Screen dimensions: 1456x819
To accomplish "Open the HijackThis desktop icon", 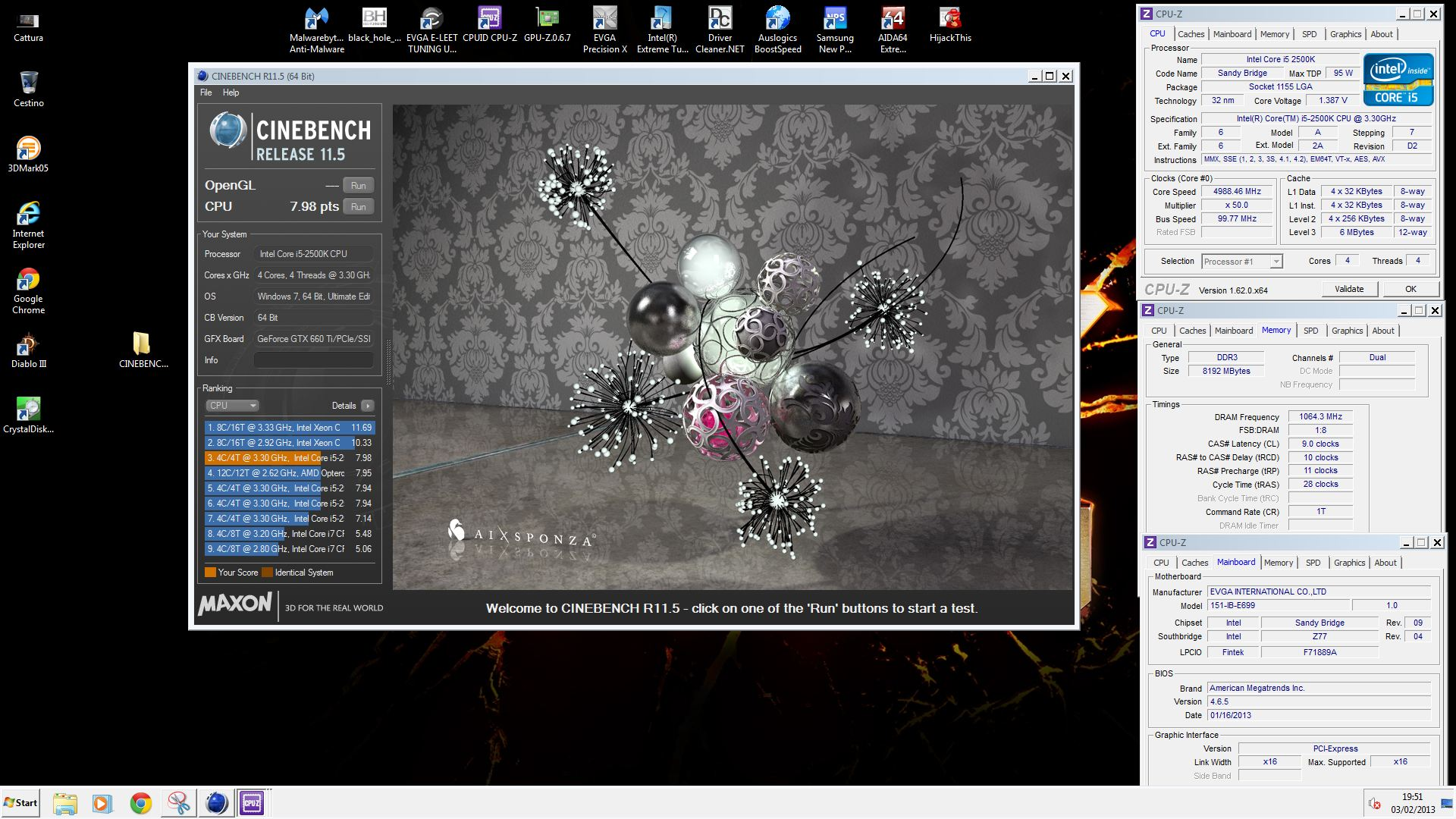I will 950,26.
